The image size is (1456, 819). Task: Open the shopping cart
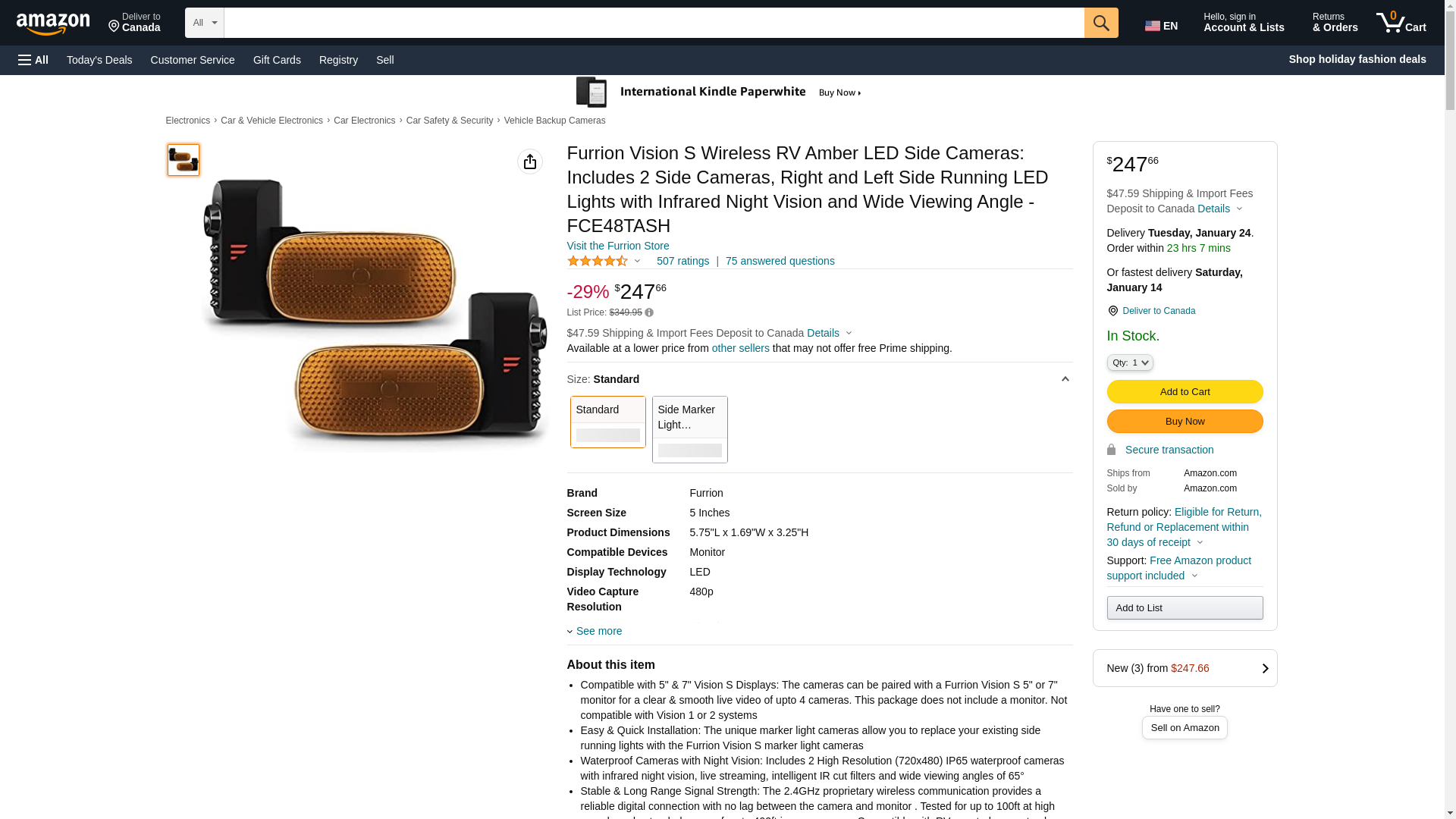[1401, 23]
